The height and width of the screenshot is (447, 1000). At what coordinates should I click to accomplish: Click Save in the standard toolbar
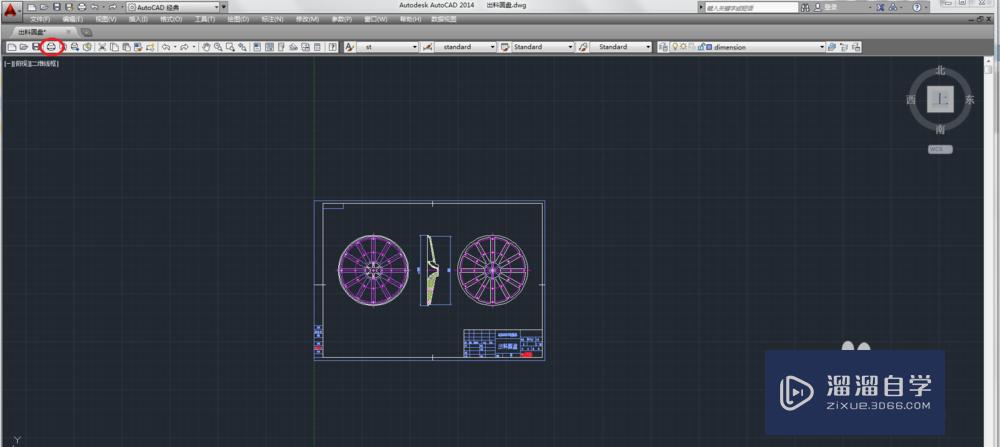(36, 47)
